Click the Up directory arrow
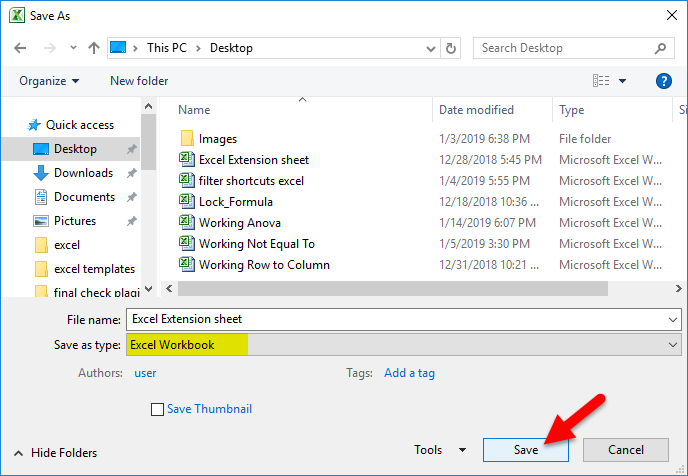 click(93, 48)
